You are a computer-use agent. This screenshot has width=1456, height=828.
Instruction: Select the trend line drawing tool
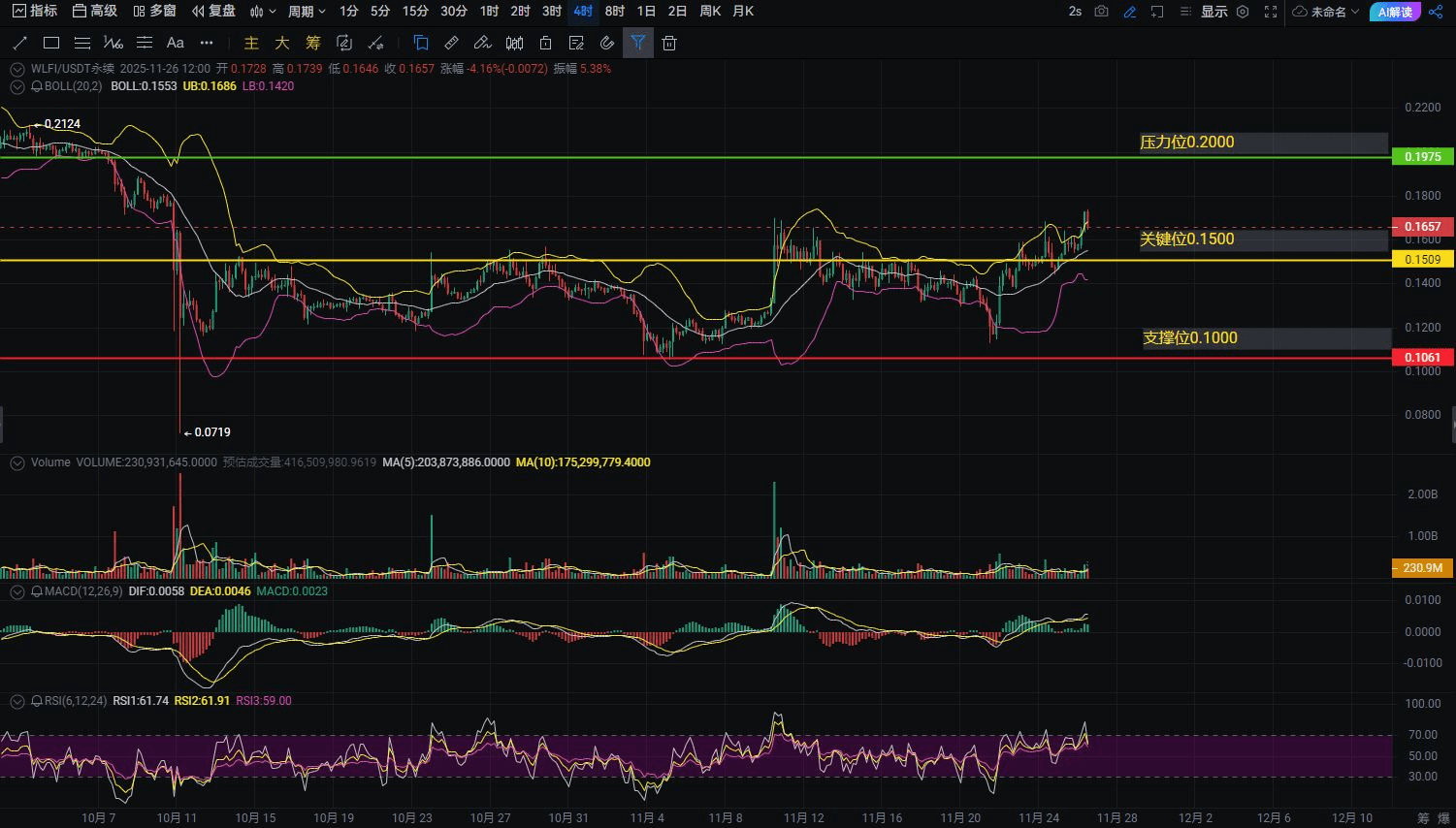coord(19,43)
